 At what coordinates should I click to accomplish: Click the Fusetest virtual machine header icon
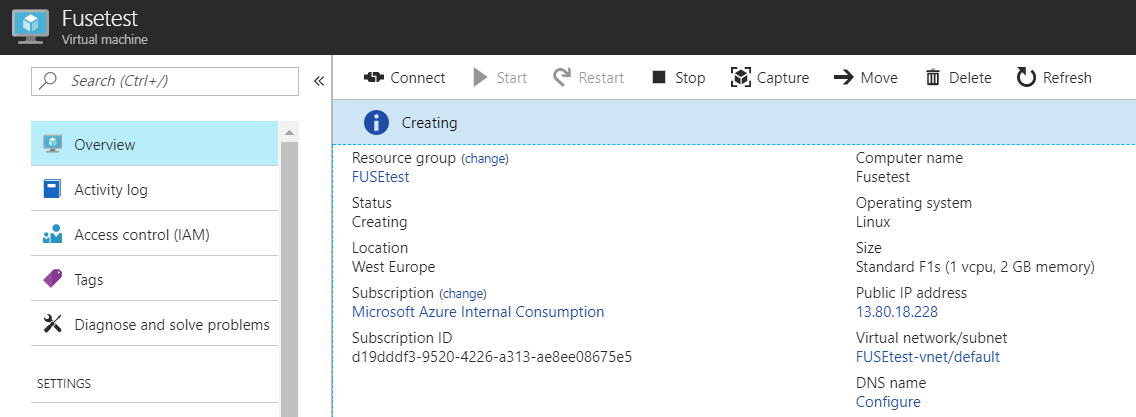click(30, 27)
